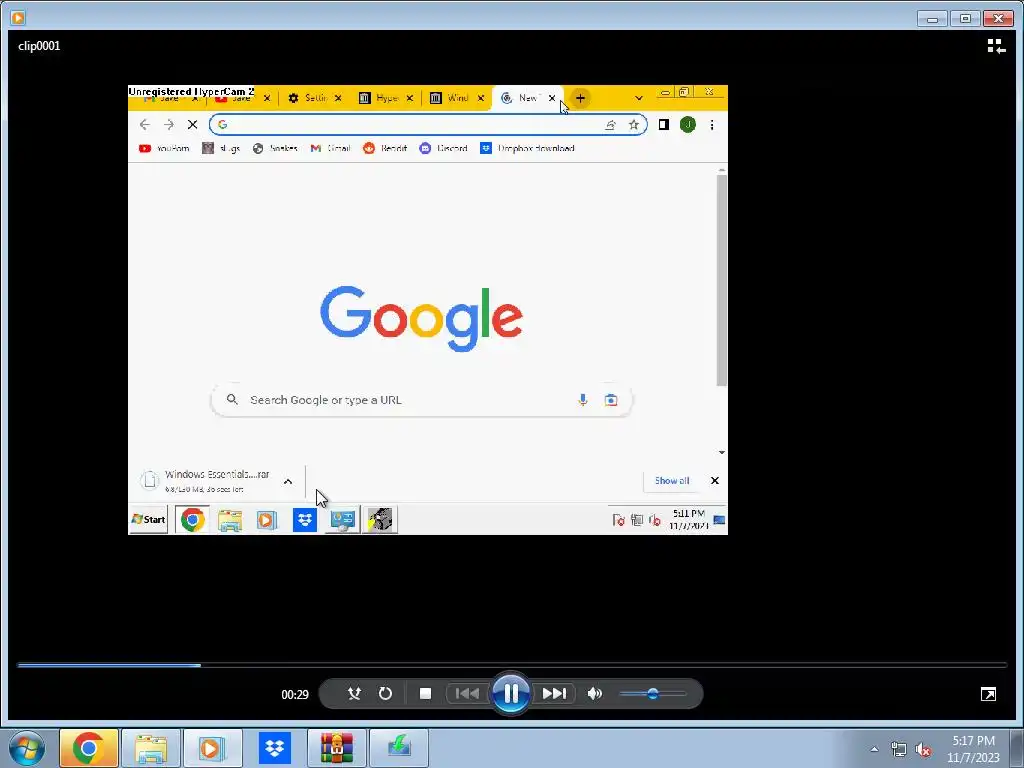The width and height of the screenshot is (1024, 768).
Task: Open Windows Explorer from the taskbar
Action: click(x=151, y=748)
